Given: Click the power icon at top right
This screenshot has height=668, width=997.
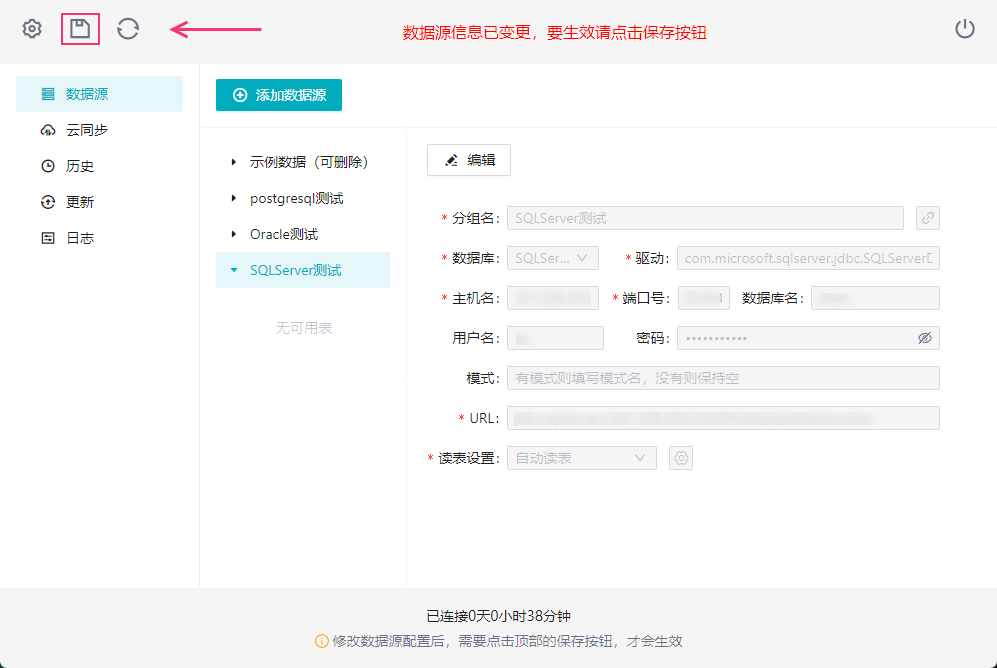Looking at the screenshot, I should 965,29.
